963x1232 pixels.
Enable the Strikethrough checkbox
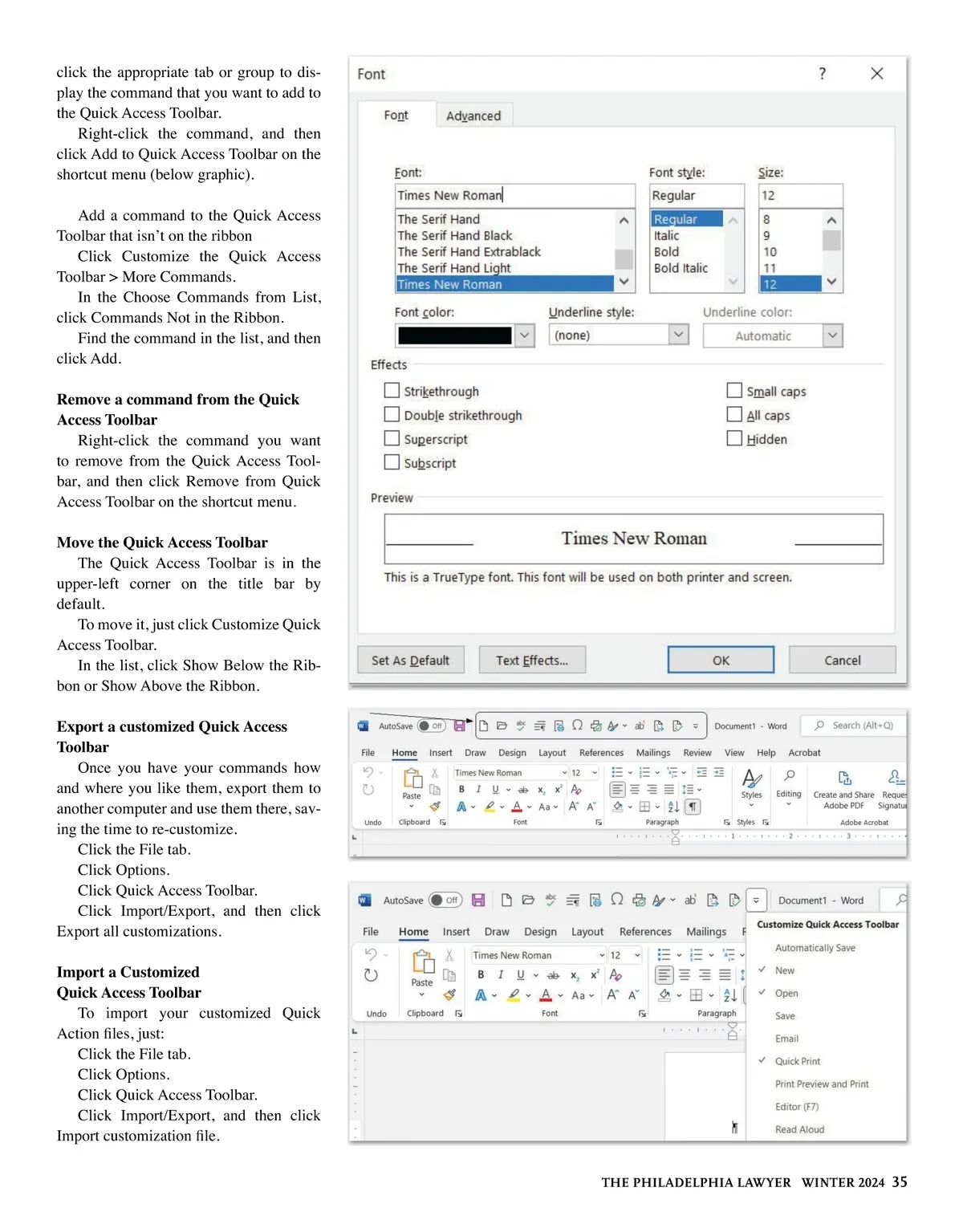click(x=392, y=391)
